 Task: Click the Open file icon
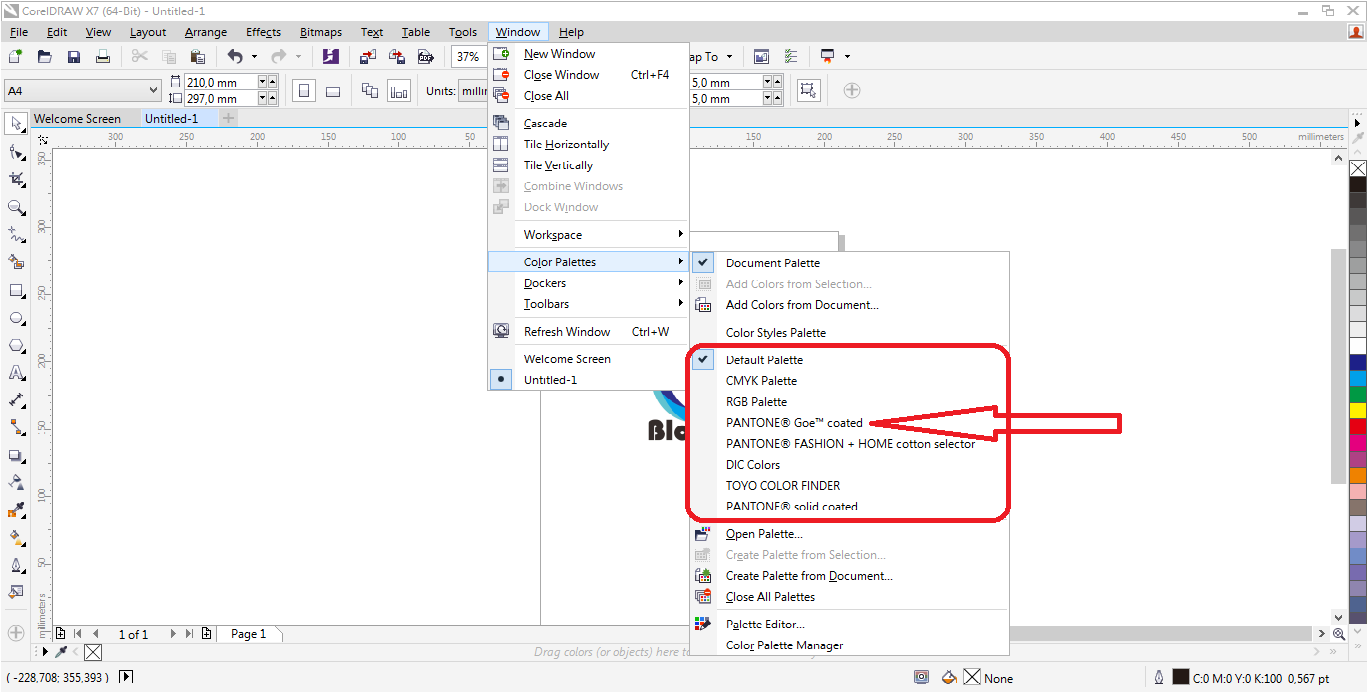(44, 57)
